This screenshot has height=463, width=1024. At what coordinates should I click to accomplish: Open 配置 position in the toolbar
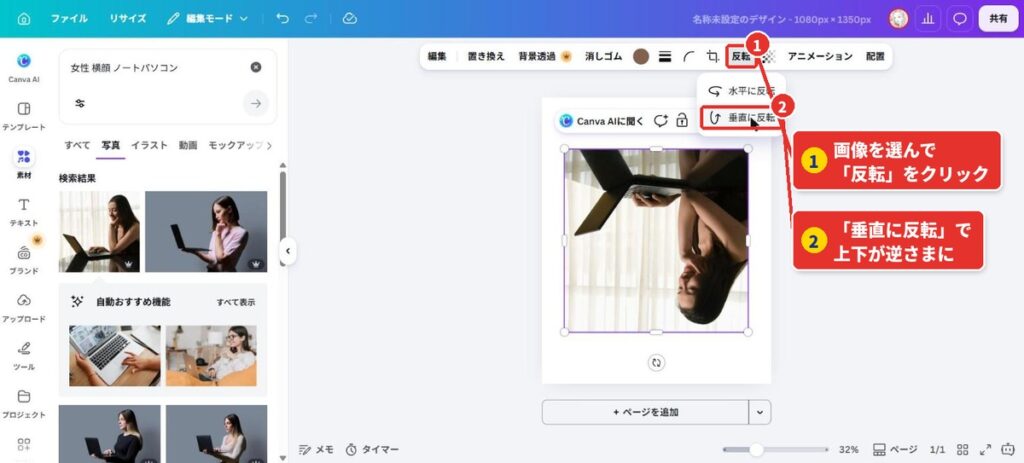(x=875, y=57)
